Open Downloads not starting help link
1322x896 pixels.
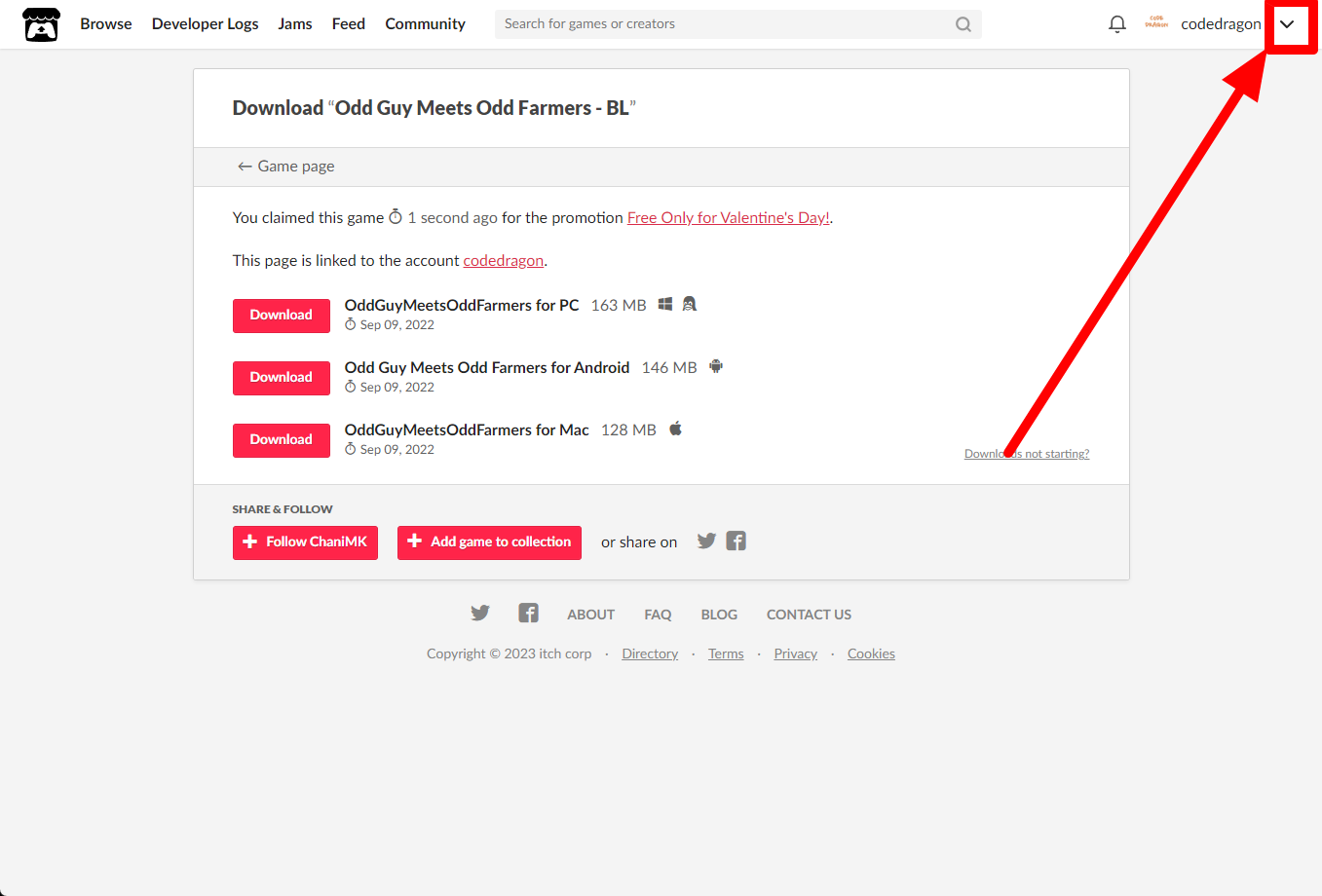pyautogui.click(x=1027, y=454)
